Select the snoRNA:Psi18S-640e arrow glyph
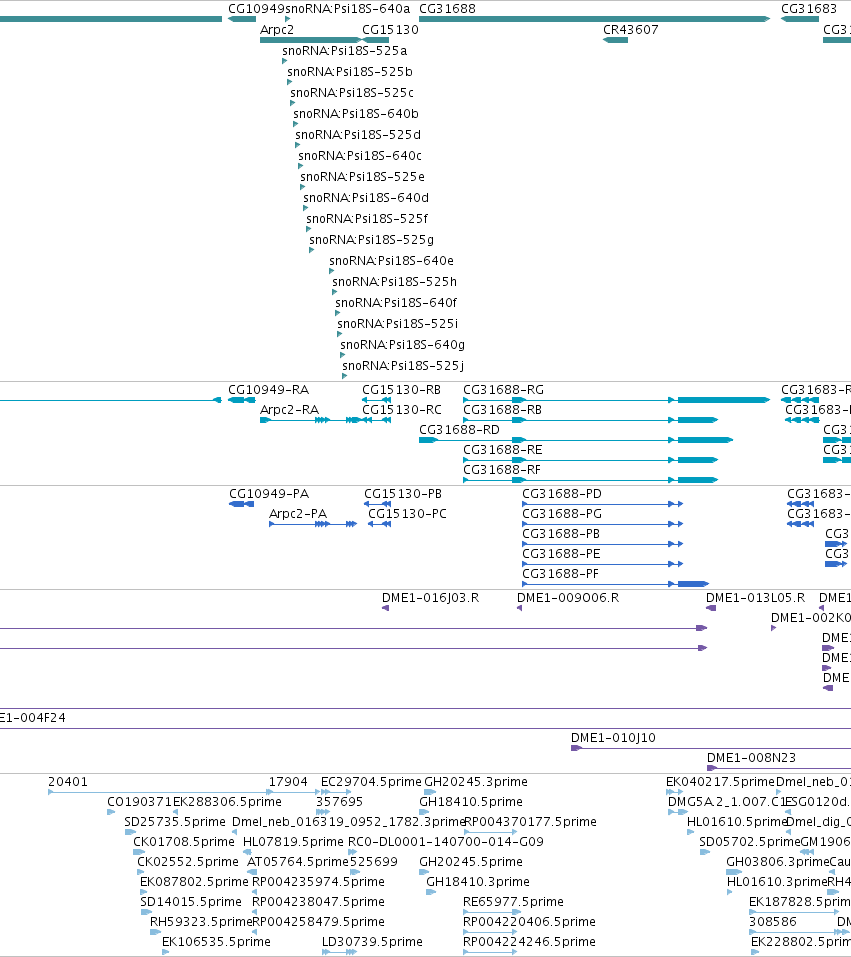 point(331,271)
